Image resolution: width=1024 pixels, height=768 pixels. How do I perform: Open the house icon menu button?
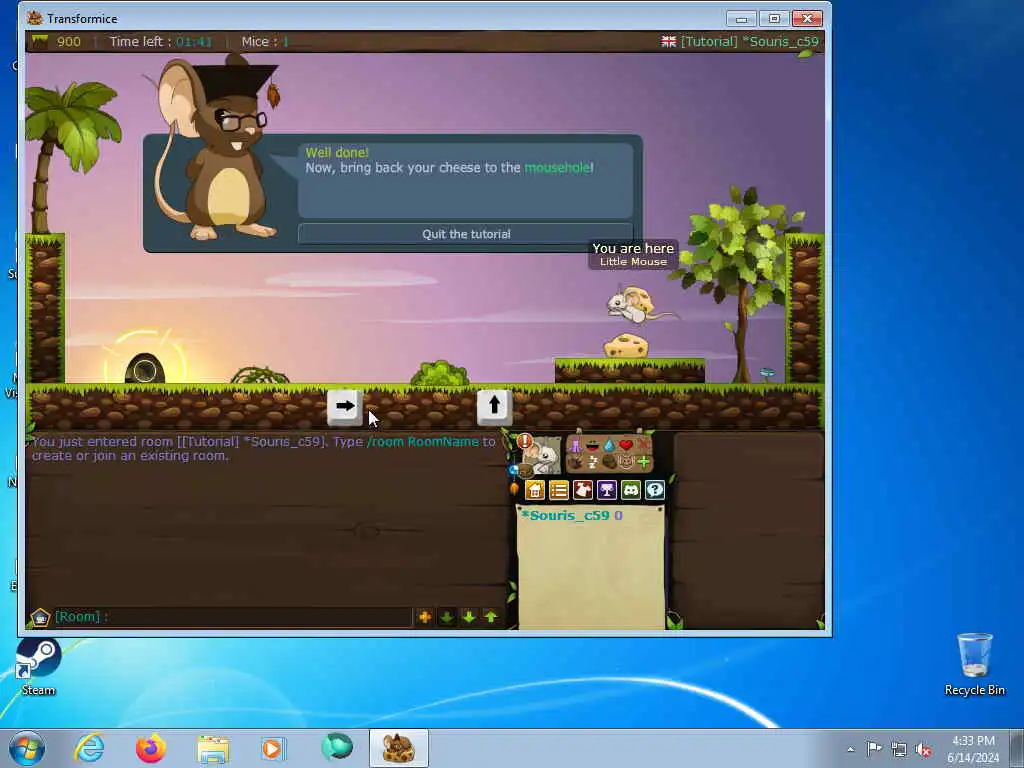tap(535, 490)
